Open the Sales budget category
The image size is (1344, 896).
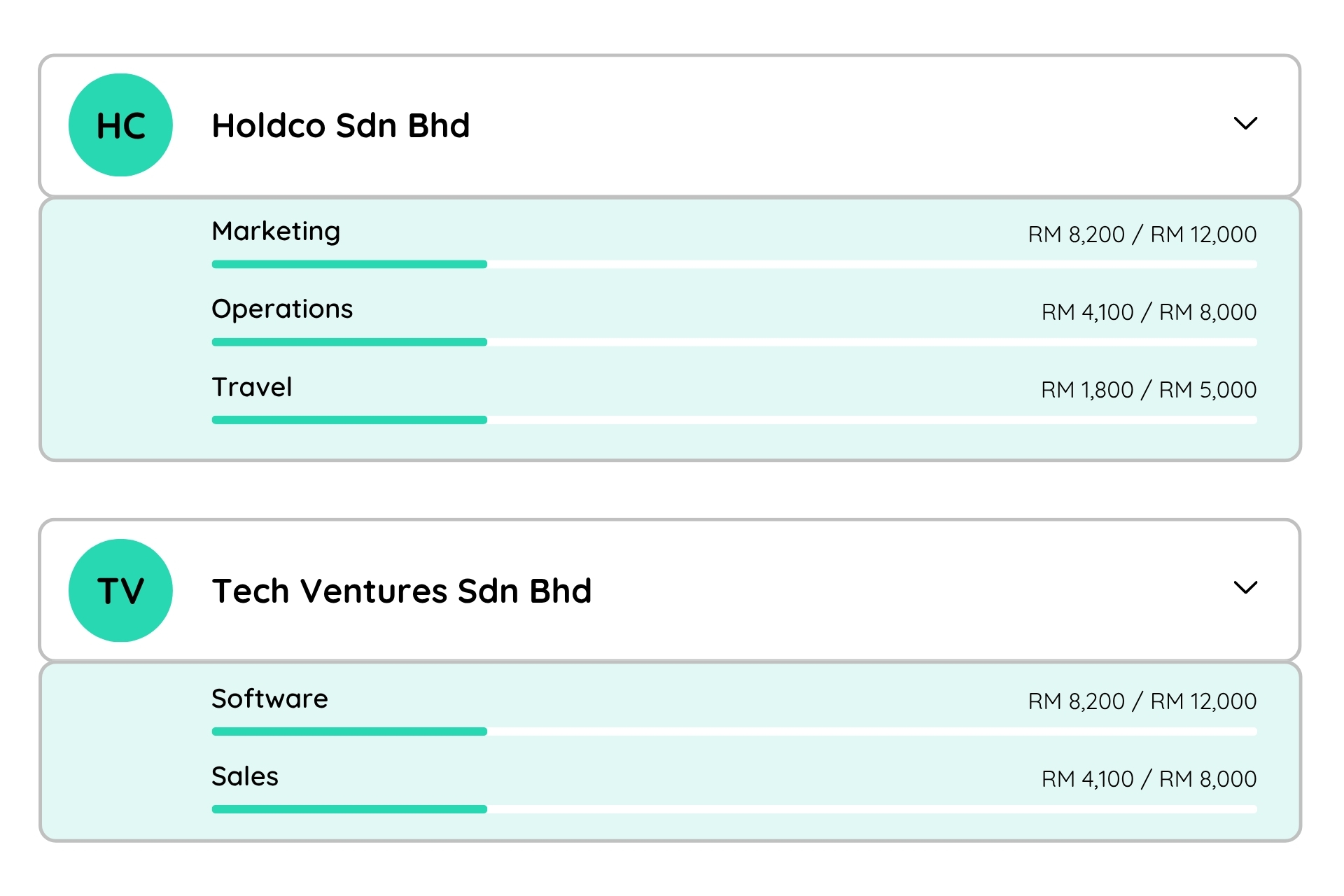[245, 776]
